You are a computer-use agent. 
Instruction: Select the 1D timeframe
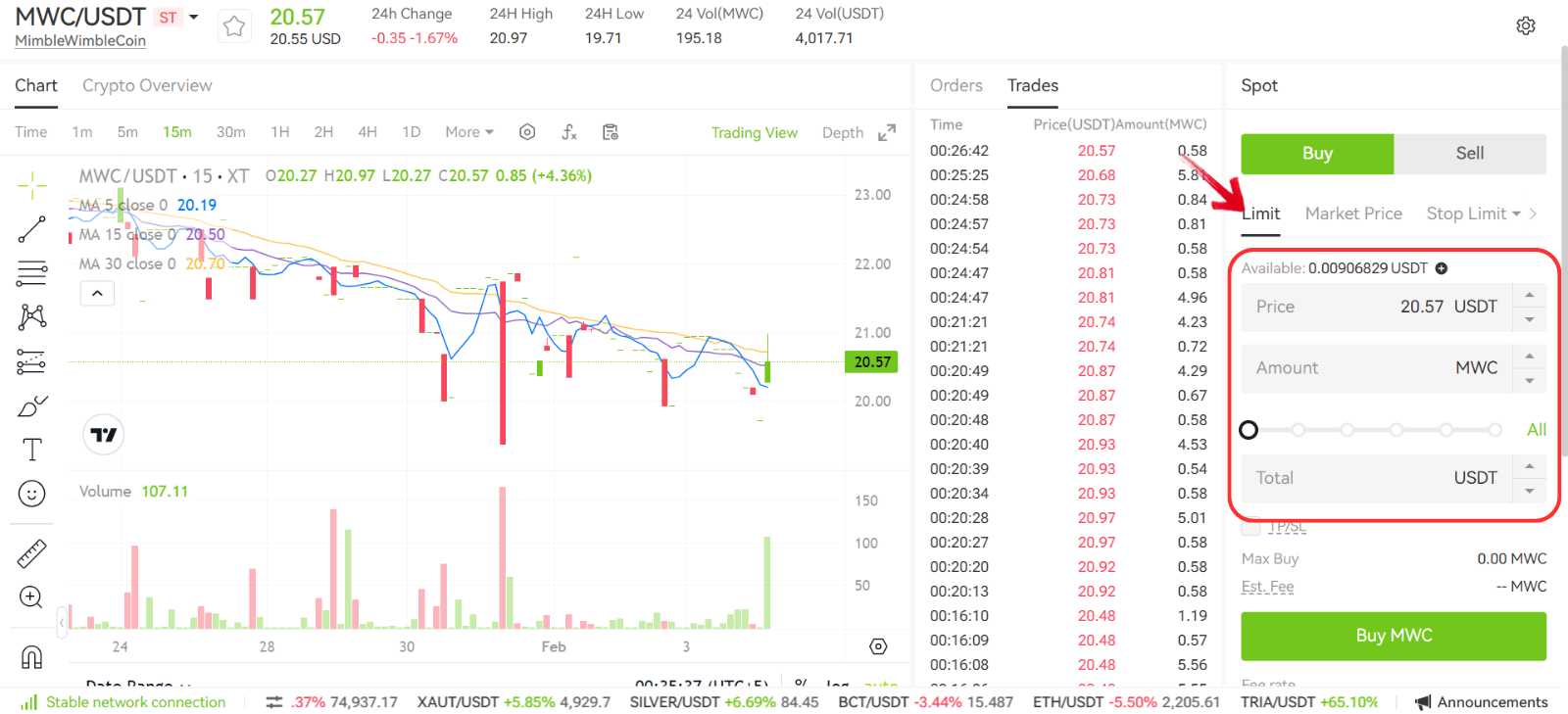tap(412, 132)
